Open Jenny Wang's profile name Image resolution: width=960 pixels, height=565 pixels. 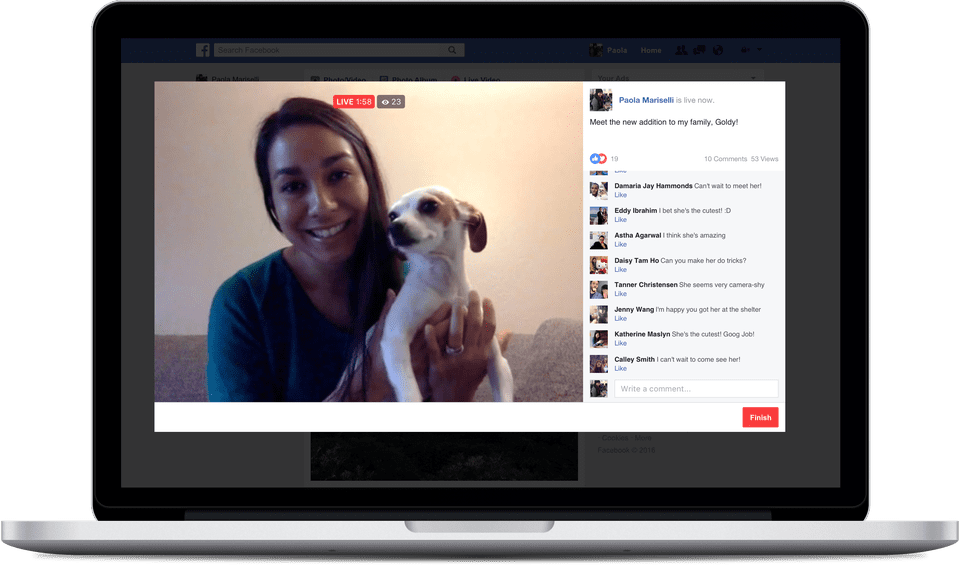(634, 310)
